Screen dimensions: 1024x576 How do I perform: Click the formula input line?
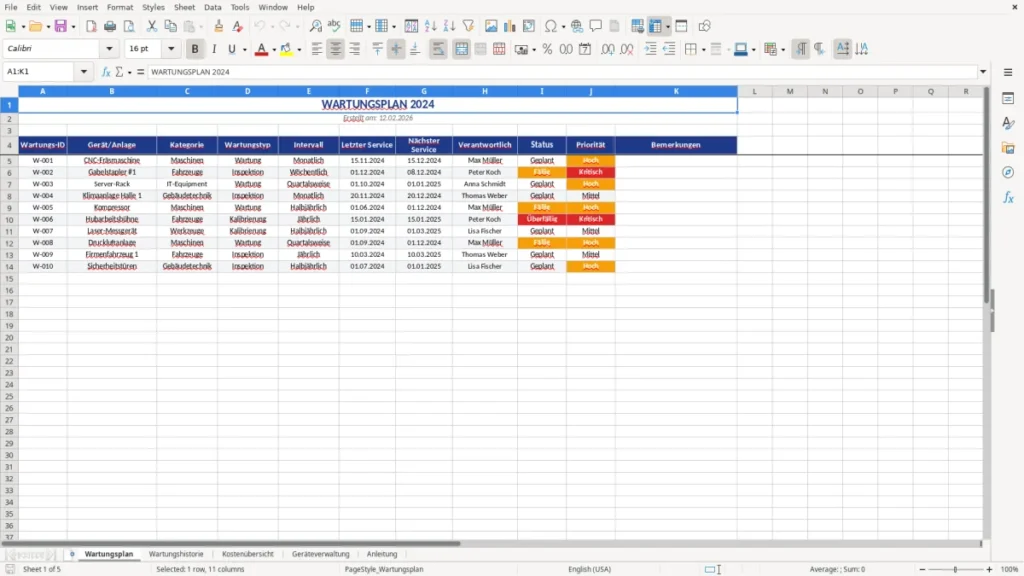pos(562,72)
